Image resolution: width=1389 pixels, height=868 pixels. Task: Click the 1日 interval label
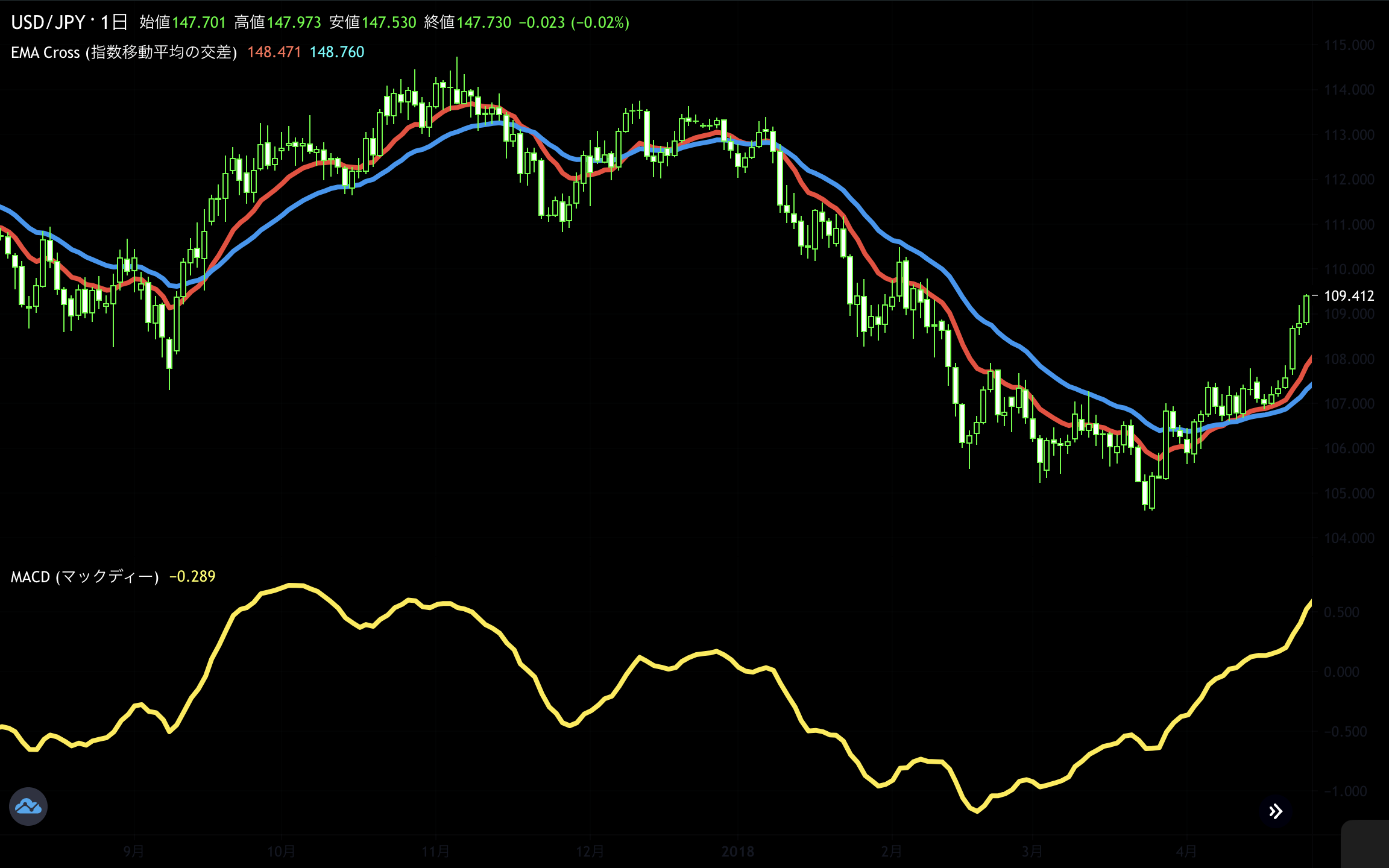click(113, 23)
